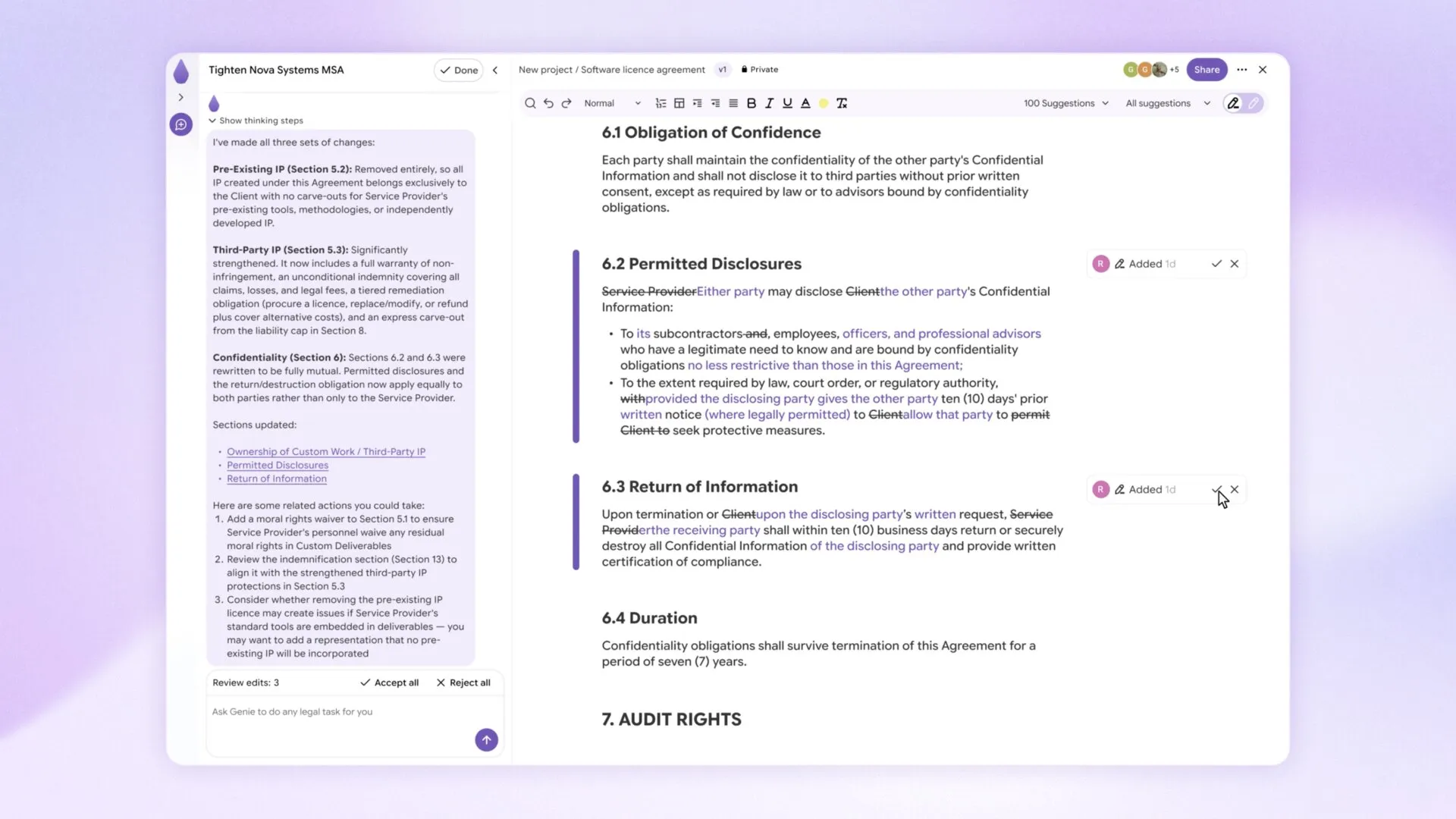The image size is (1456, 819).
Task: Expand Show thinking steps
Action: (x=256, y=121)
